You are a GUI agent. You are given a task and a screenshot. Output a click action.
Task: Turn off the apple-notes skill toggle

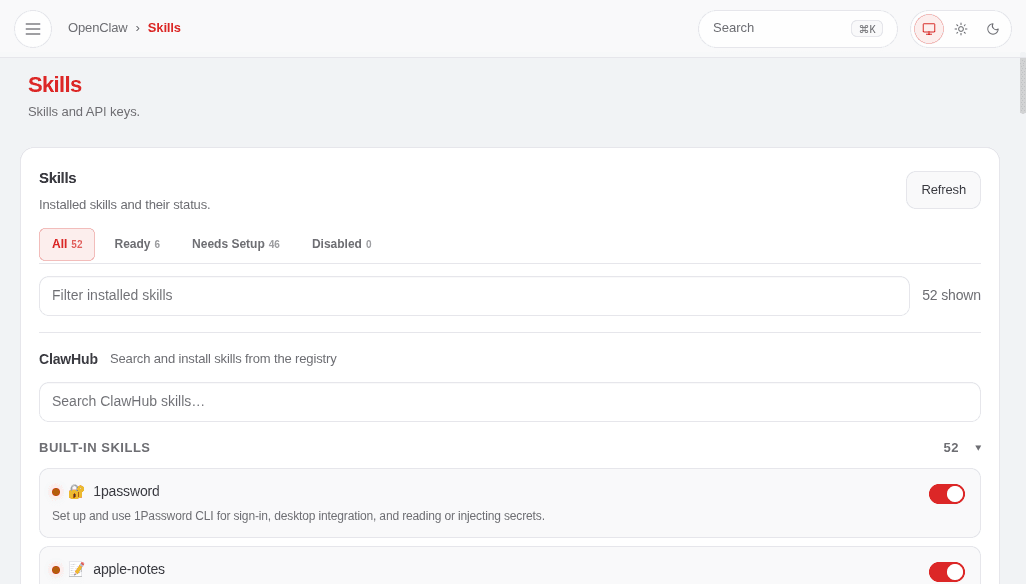[x=947, y=571]
